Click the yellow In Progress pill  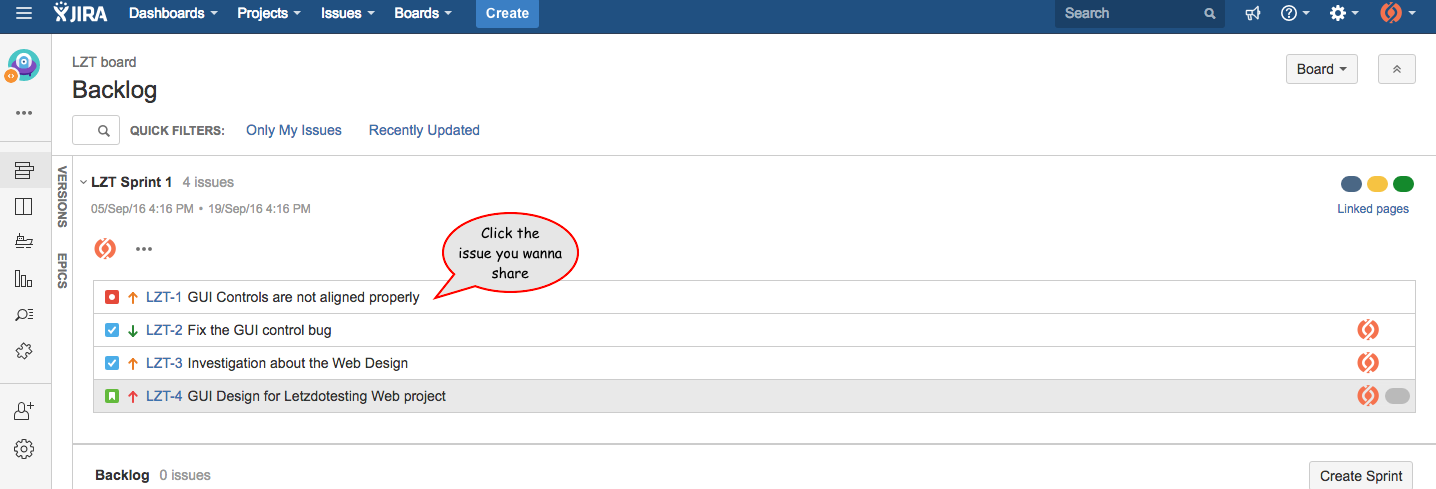pyautogui.click(x=1377, y=184)
